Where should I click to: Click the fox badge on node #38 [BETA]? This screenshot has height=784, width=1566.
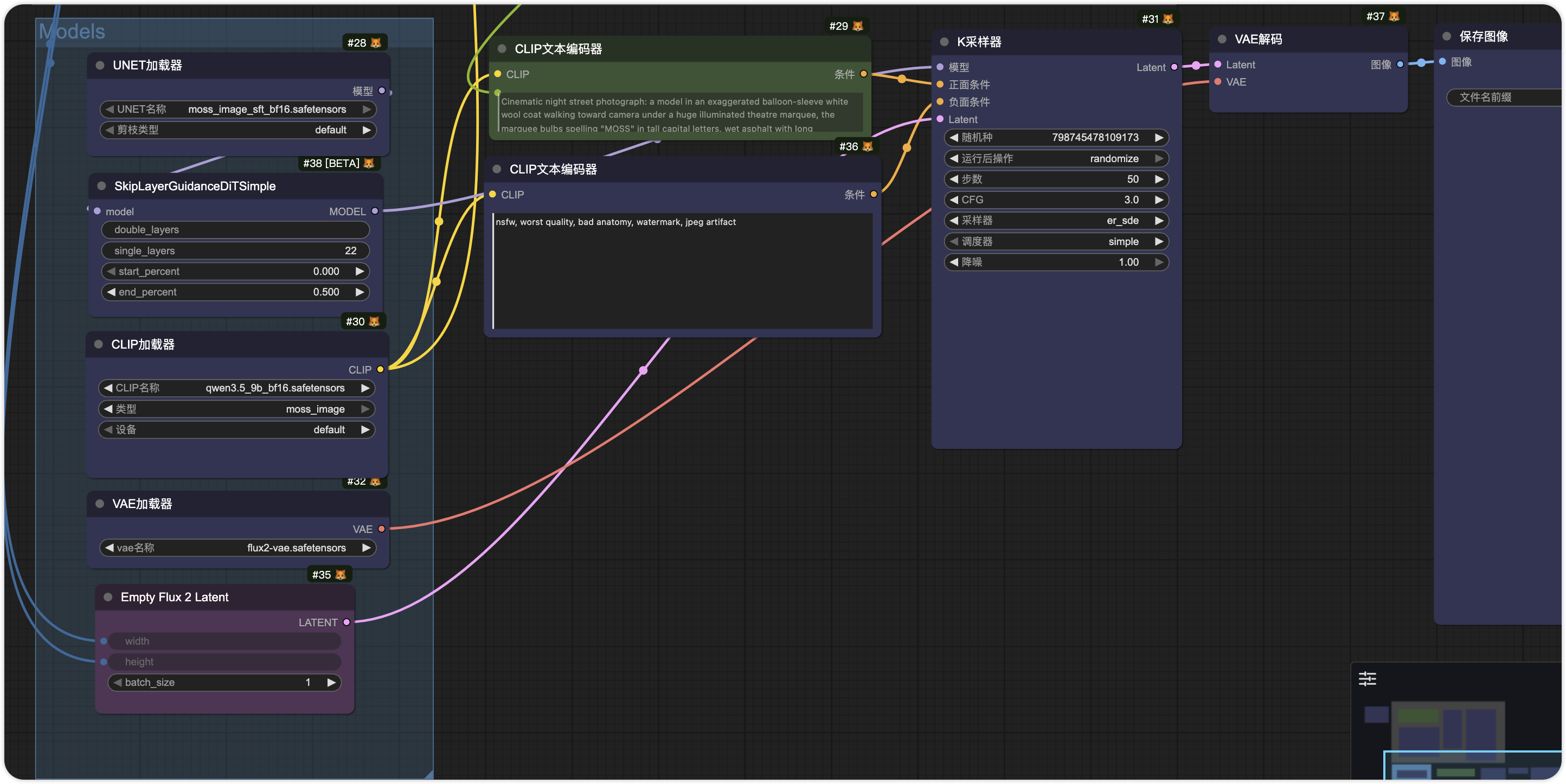click(x=368, y=163)
